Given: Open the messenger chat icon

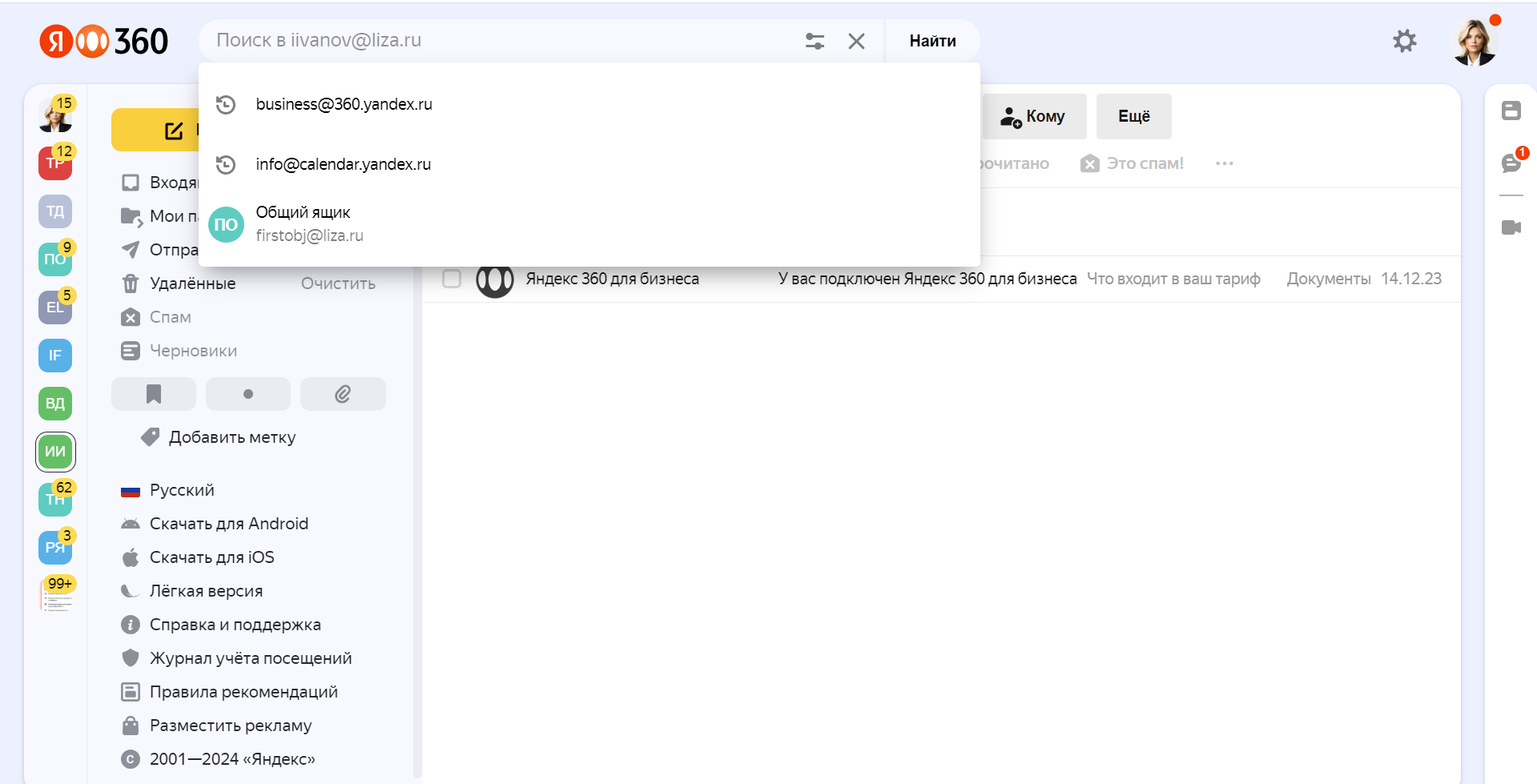Looking at the screenshot, I should (x=1511, y=163).
